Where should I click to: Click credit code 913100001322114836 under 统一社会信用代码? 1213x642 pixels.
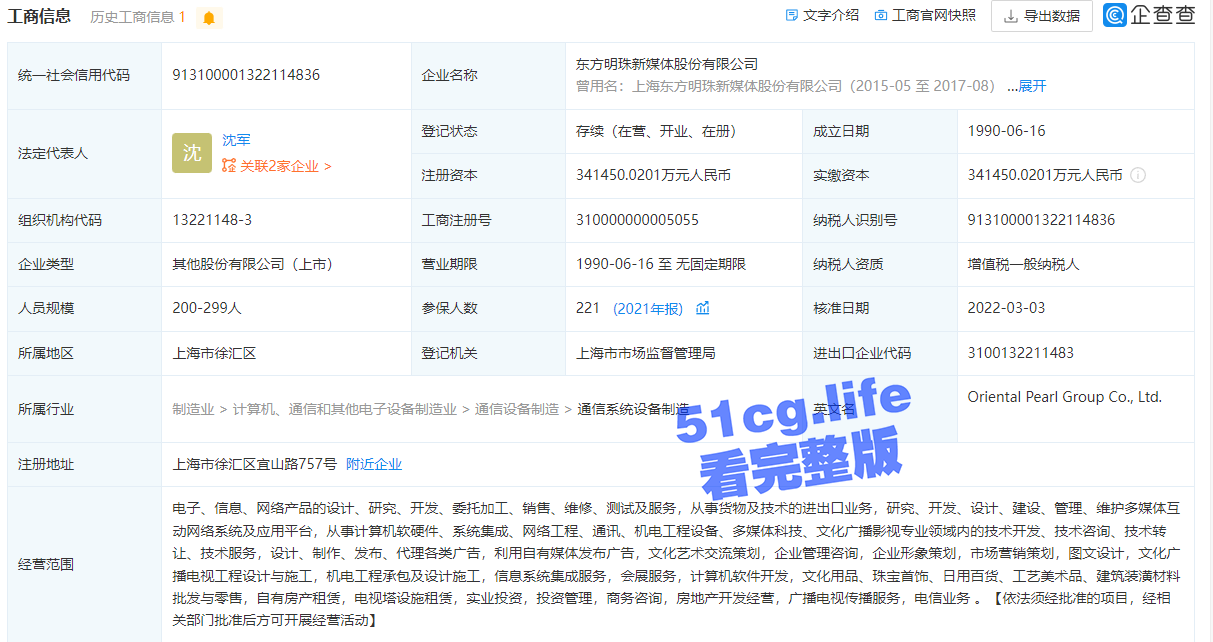(246, 75)
